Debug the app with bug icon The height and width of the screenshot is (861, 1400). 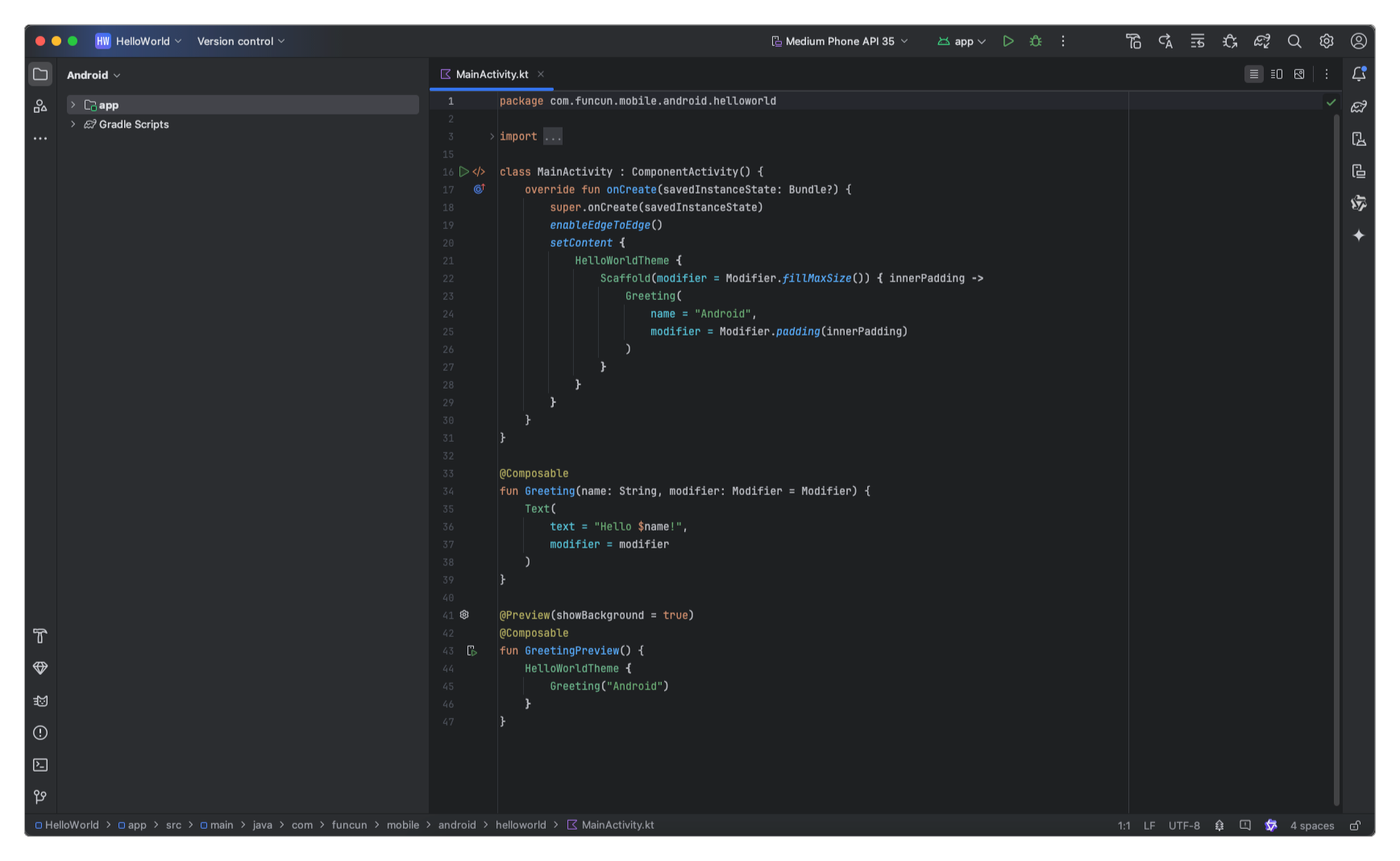coord(1036,41)
